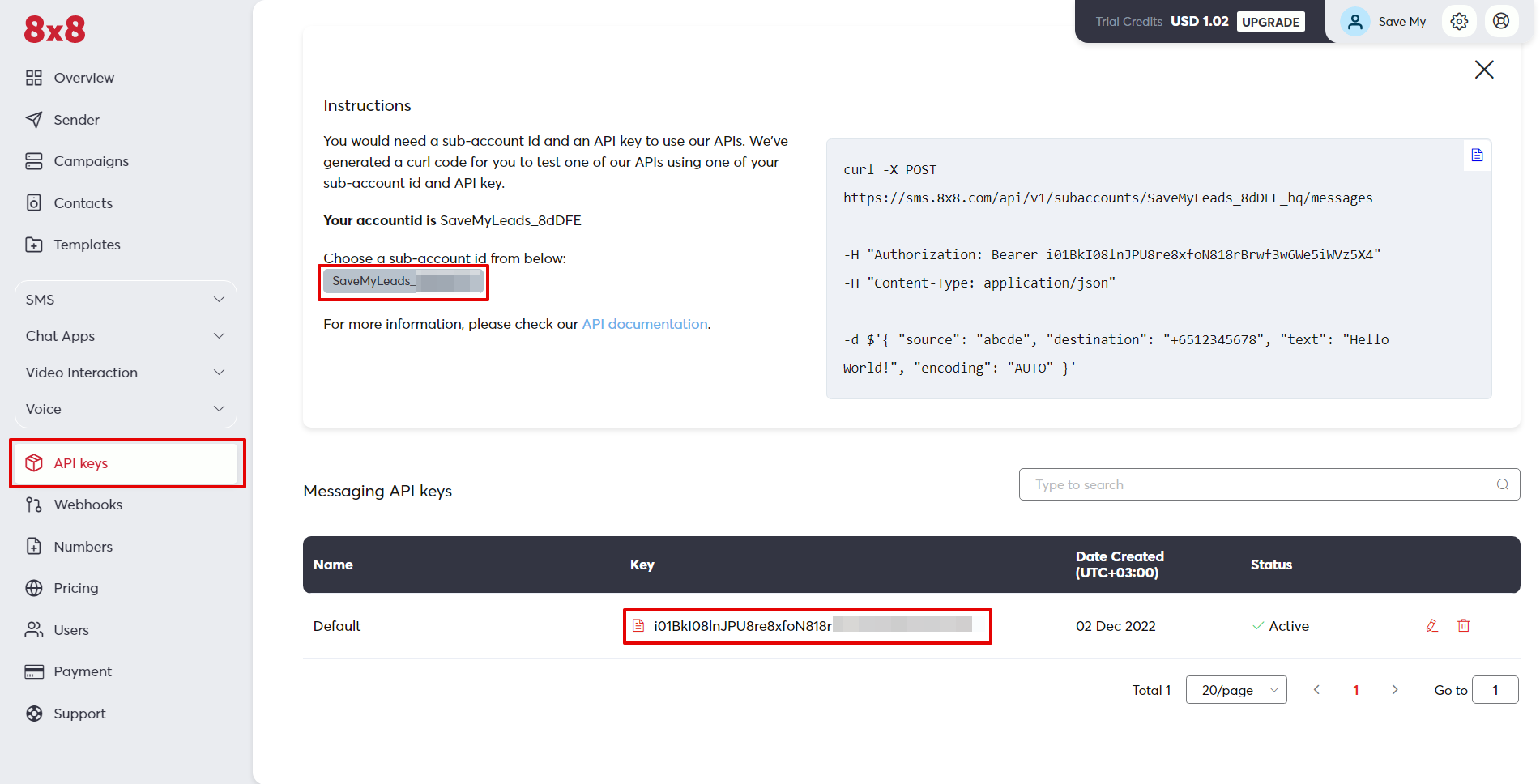
Task: Delete the Default API key
Action: (1464, 625)
